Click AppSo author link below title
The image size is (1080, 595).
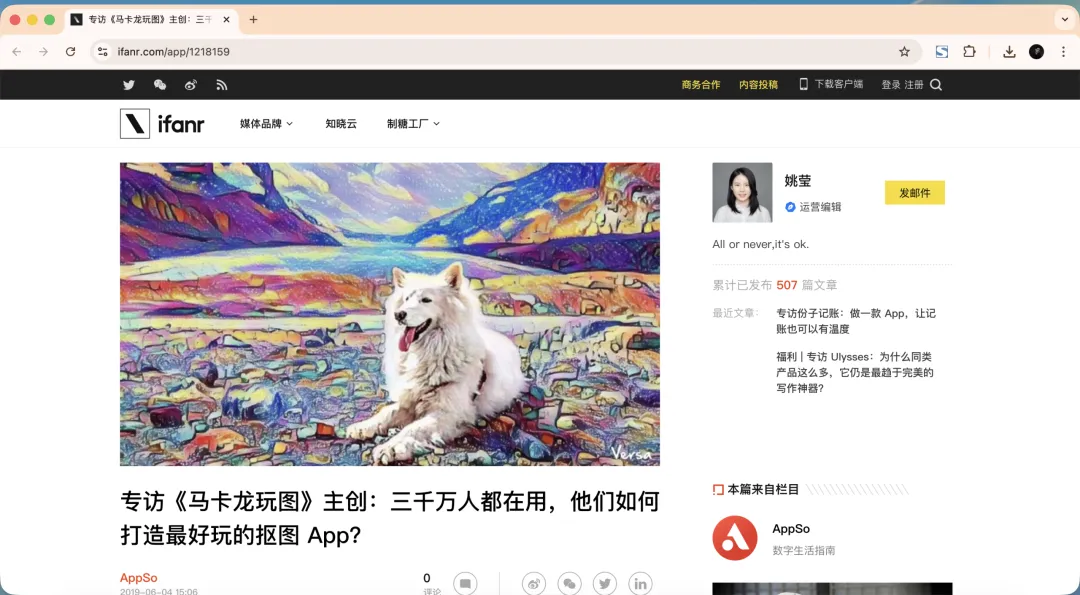pyautogui.click(x=138, y=578)
